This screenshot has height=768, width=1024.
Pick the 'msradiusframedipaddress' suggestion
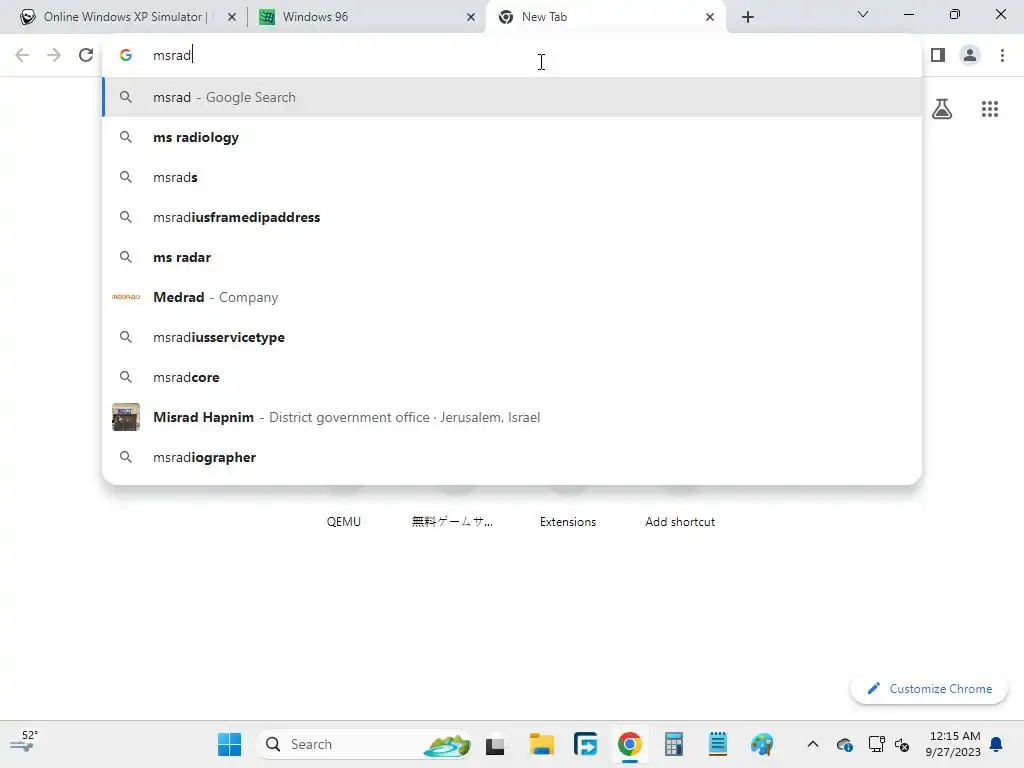(512, 217)
